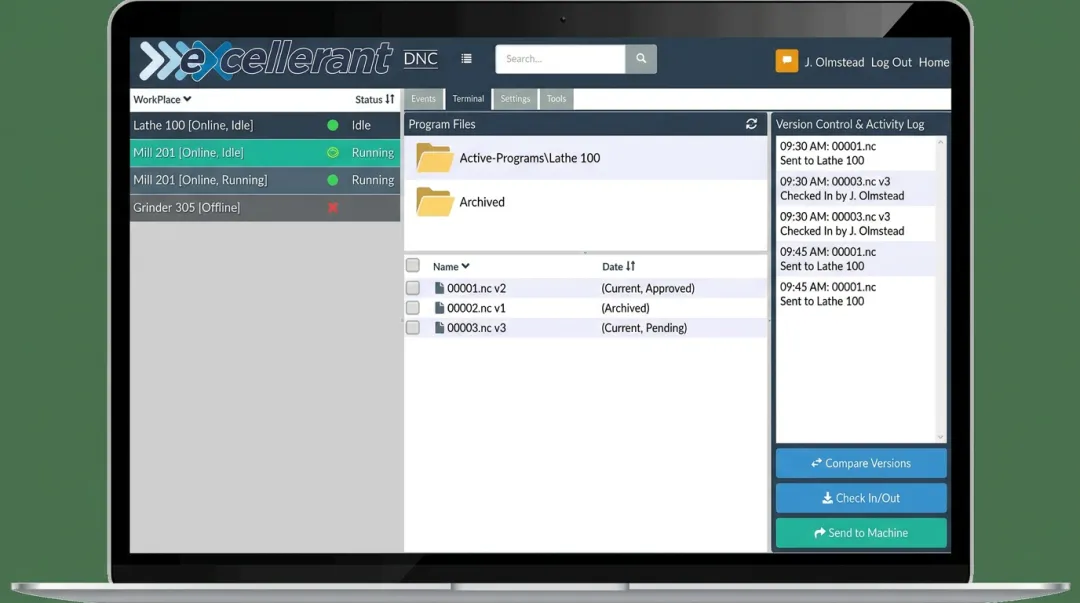1080x603 pixels.
Task: Open the orange chat notification icon
Action: 787,61
